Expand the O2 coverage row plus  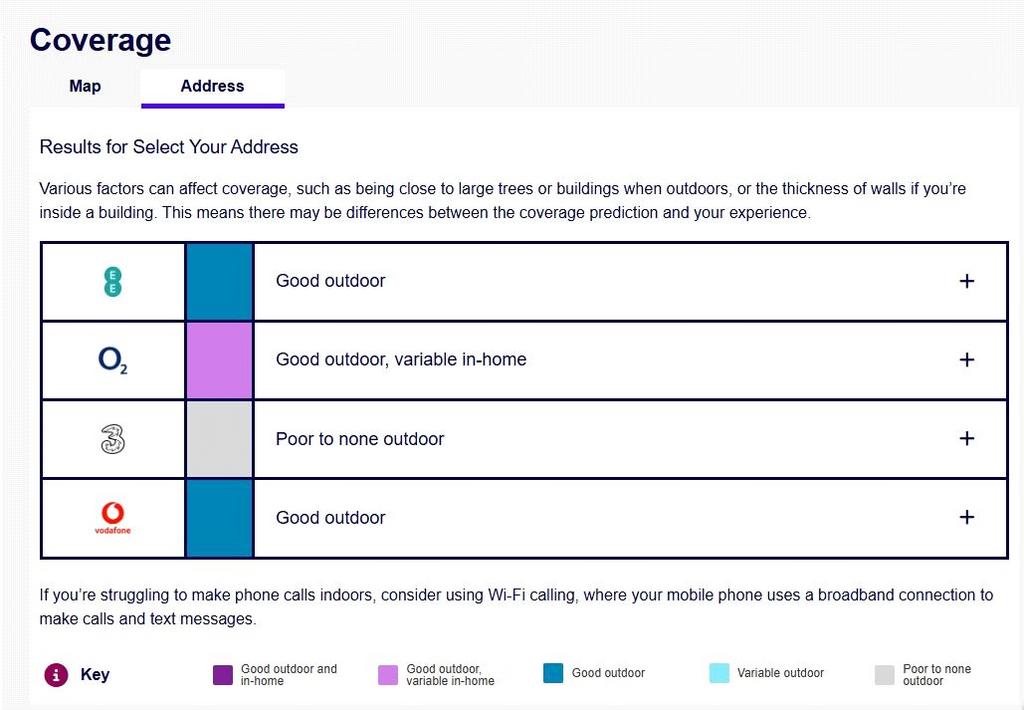pyautogui.click(x=967, y=360)
